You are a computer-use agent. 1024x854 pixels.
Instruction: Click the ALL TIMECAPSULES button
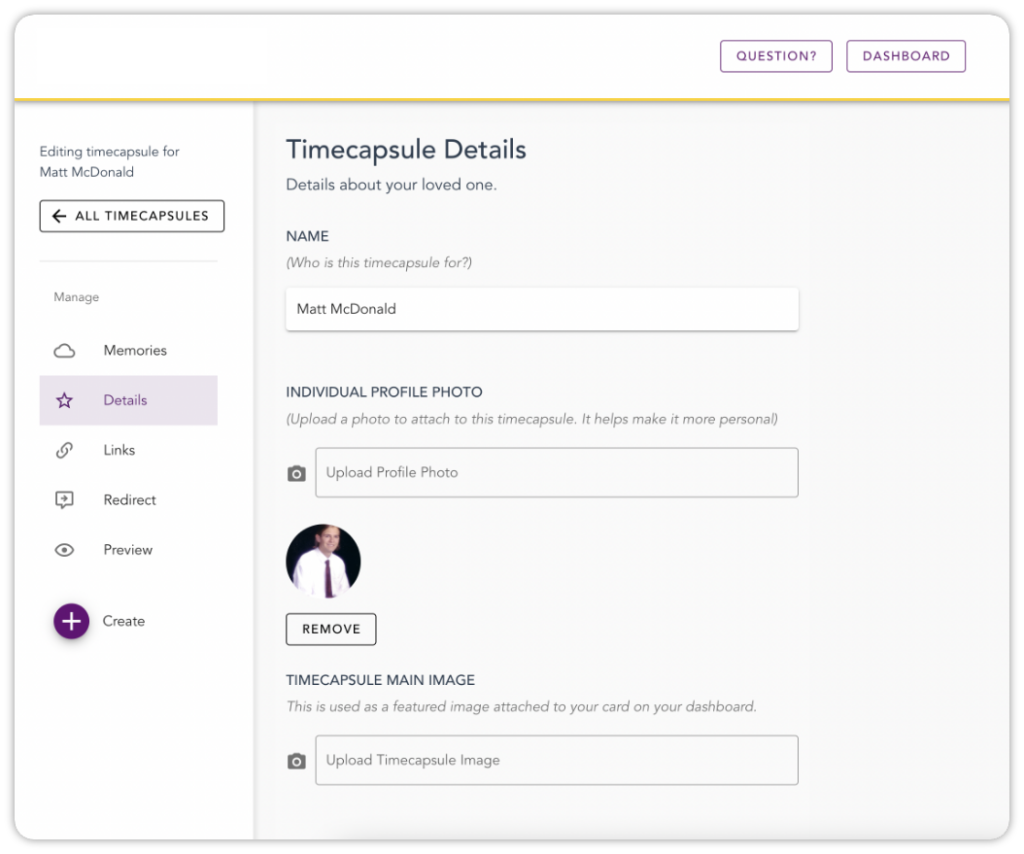click(x=131, y=216)
